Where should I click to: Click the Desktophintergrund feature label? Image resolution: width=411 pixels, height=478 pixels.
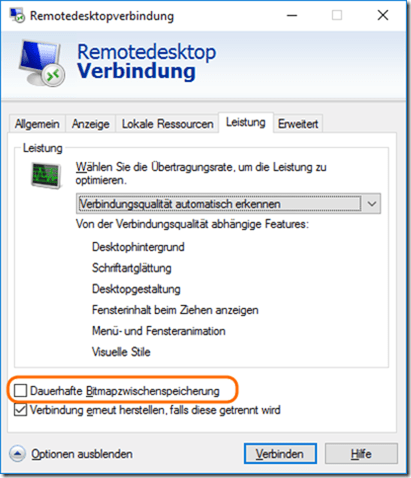138,247
